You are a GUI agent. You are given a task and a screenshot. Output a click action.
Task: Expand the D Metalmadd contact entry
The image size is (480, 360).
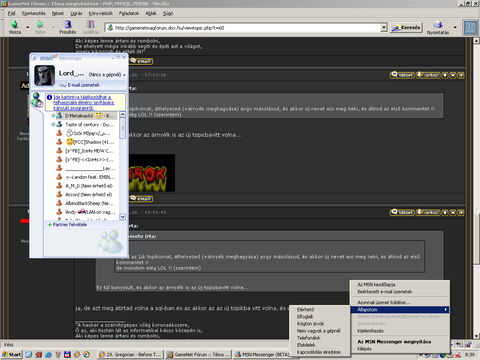tap(53, 116)
